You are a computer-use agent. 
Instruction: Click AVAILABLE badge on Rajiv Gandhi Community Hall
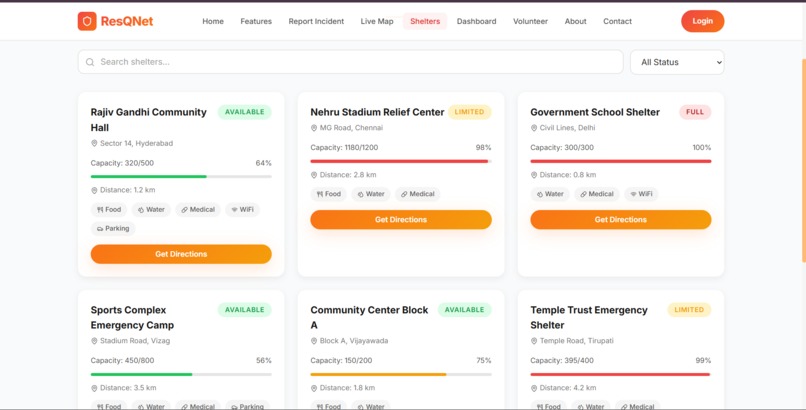245,112
